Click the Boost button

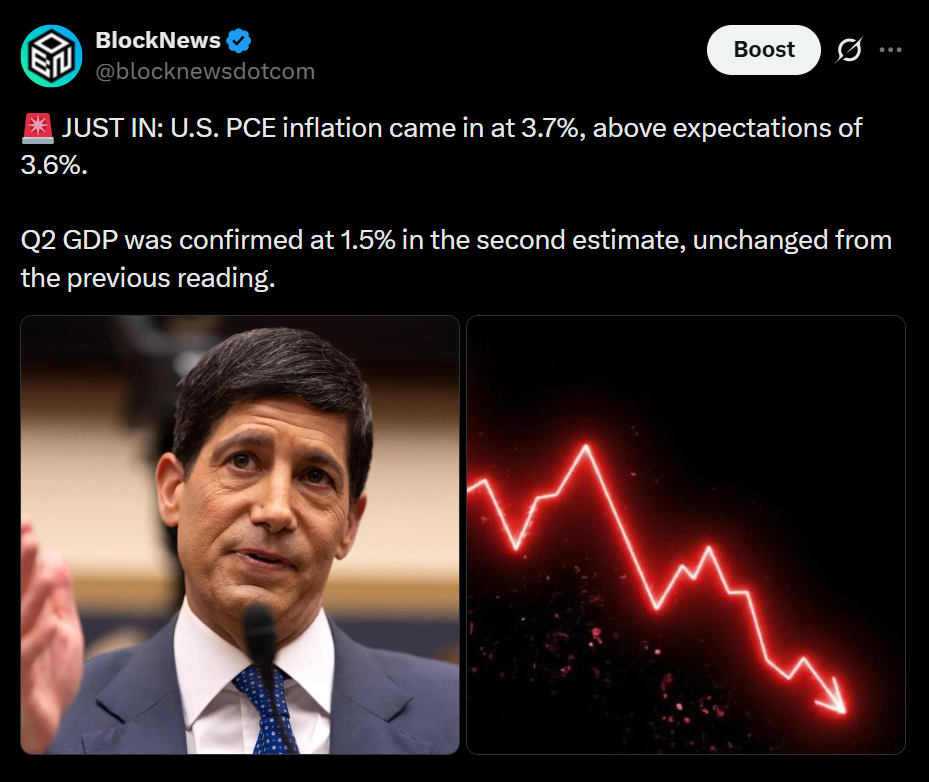[763, 50]
